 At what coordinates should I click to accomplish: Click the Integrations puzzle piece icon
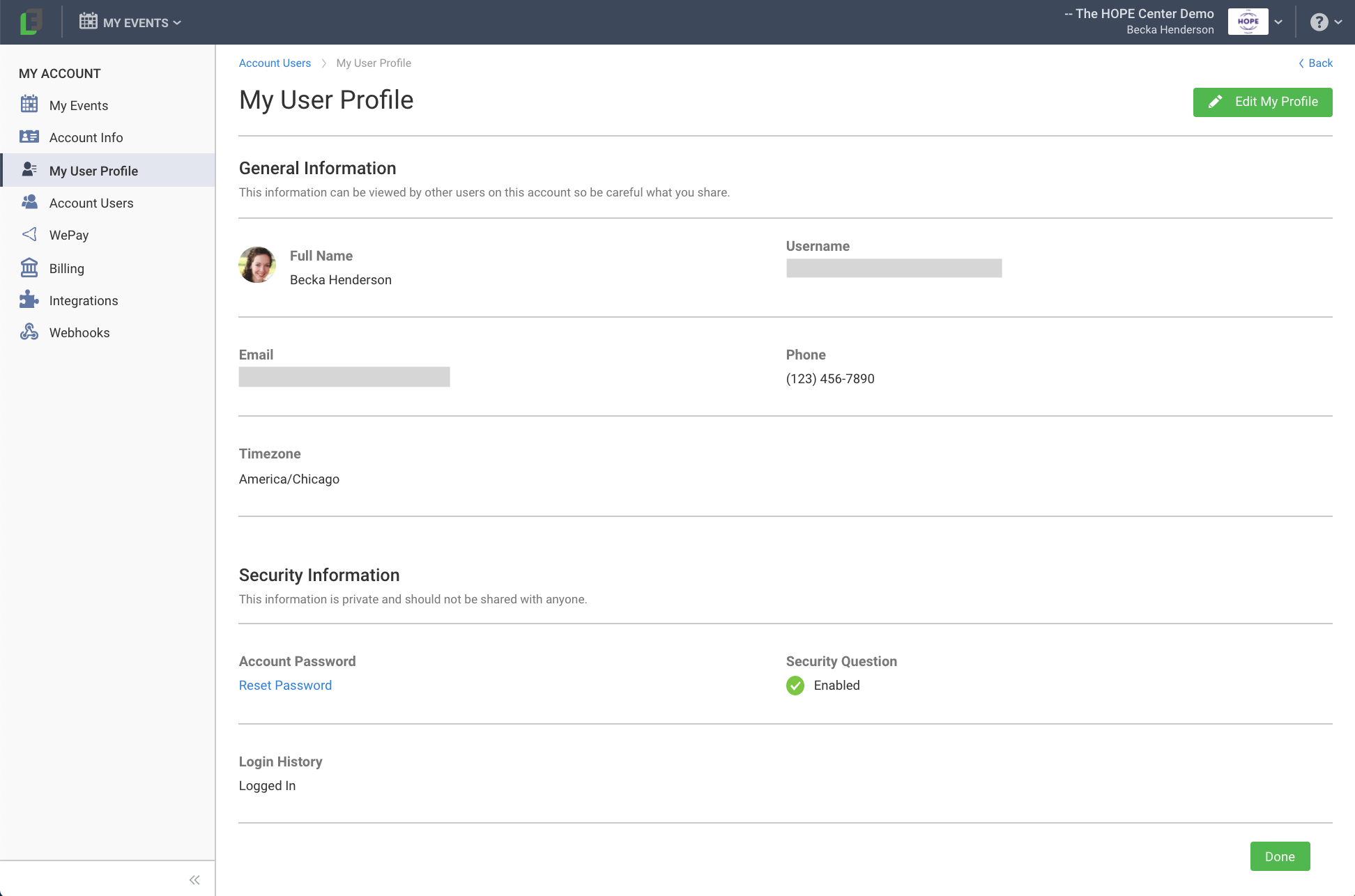tap(29, 300)
